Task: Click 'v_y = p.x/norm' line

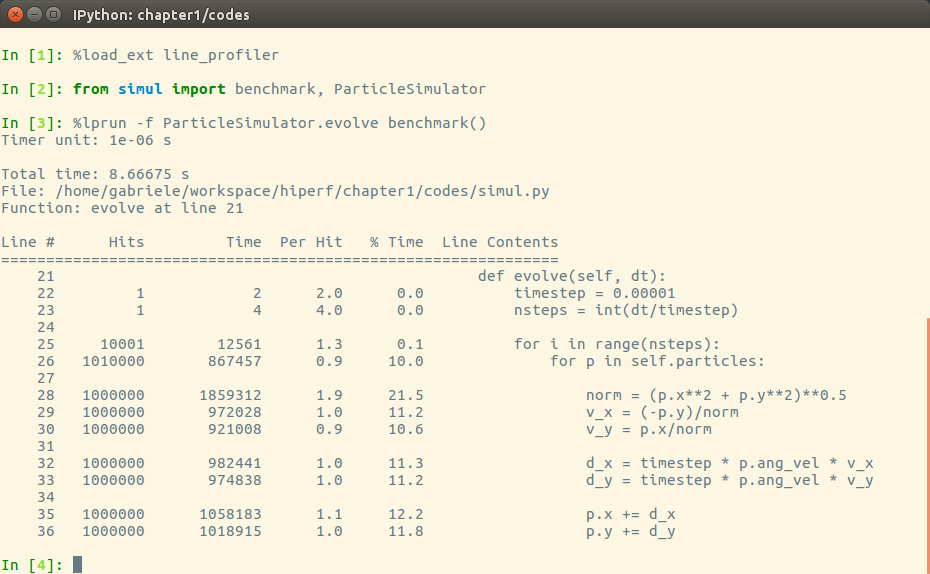Action: pyautogui.click(x=648, y=429)
